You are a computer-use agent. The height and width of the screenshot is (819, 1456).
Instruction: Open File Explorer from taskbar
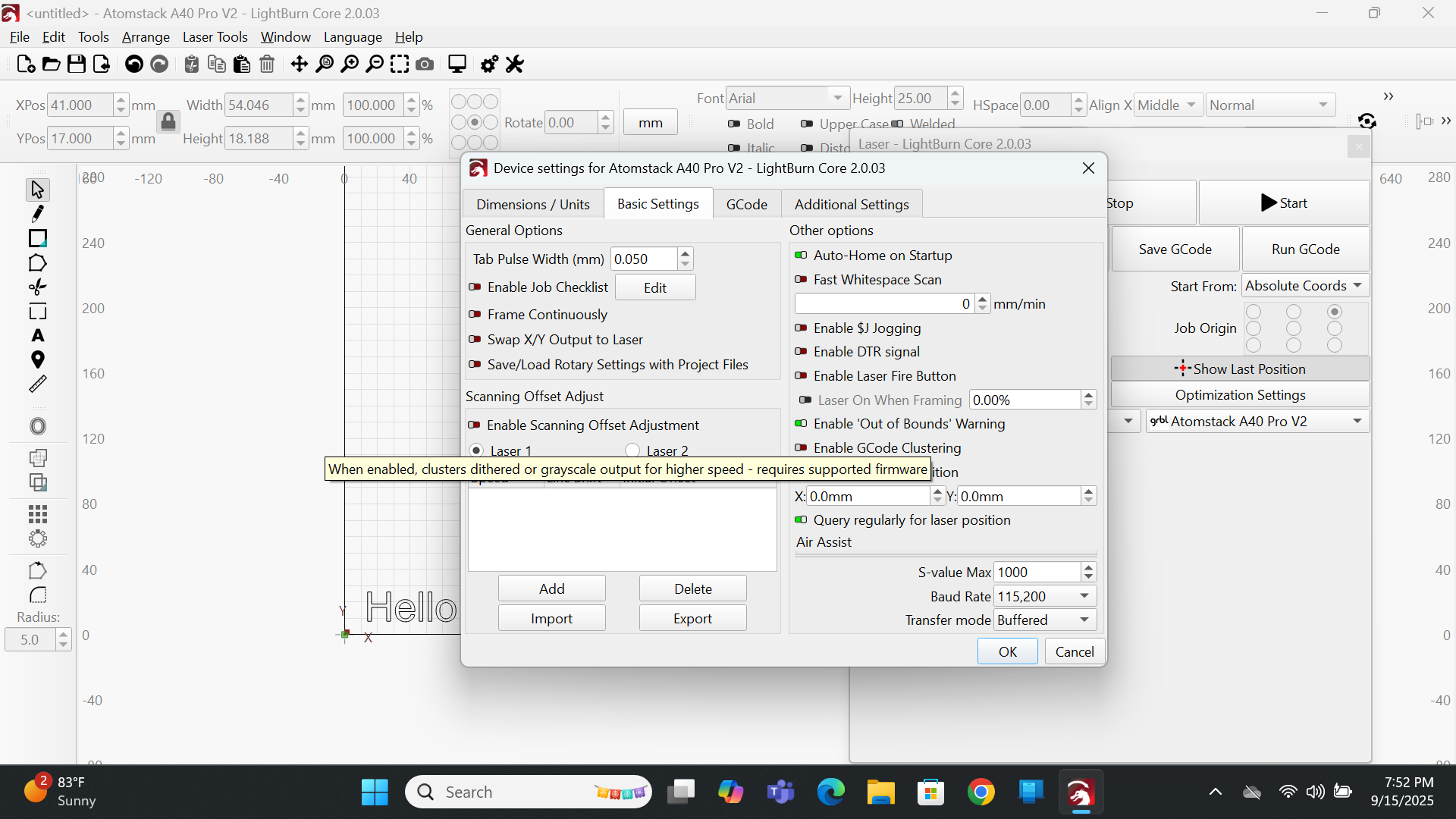(x=880, y=792)
